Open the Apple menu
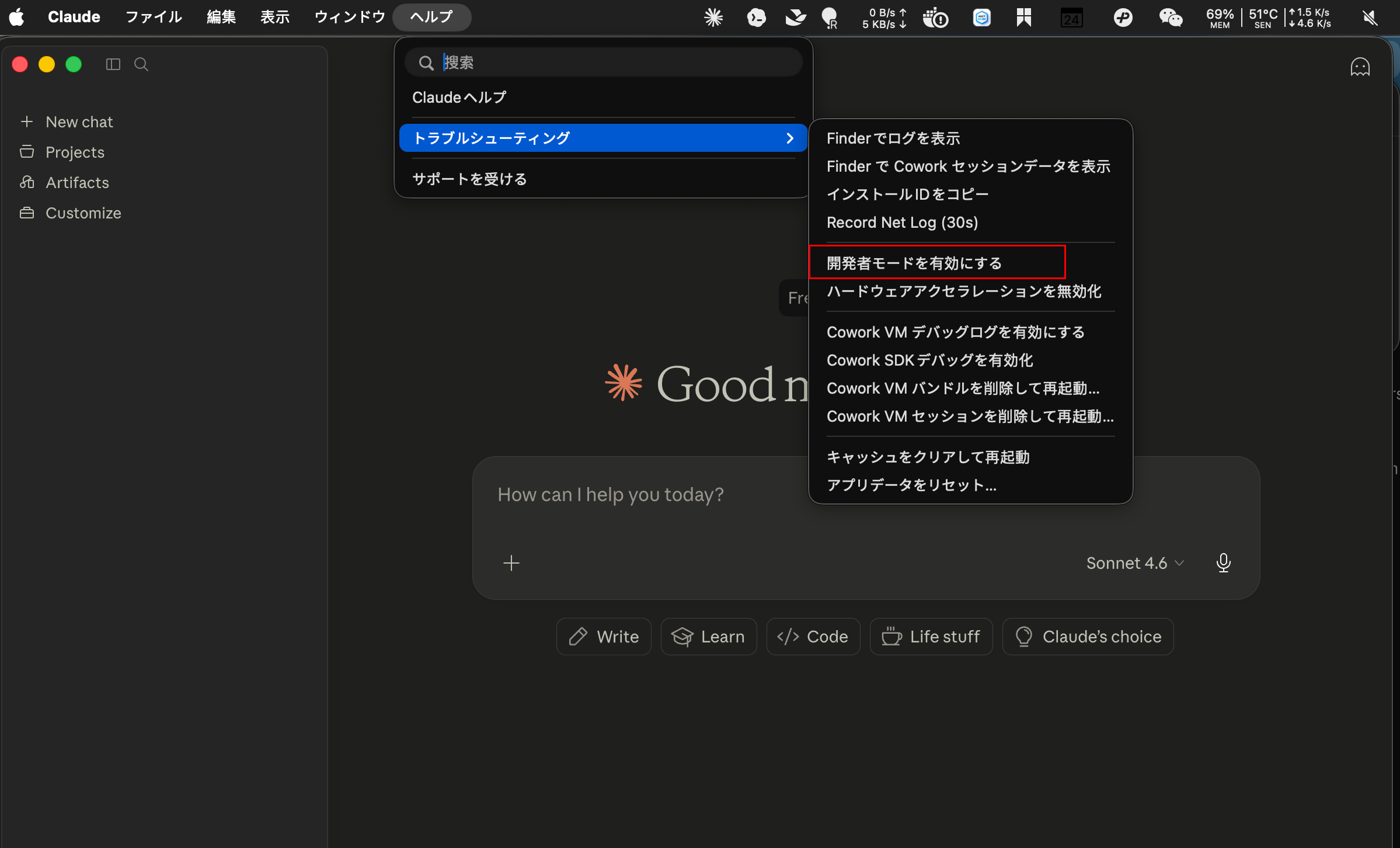Screen dimensions: 1400x848 pos(17,17)
